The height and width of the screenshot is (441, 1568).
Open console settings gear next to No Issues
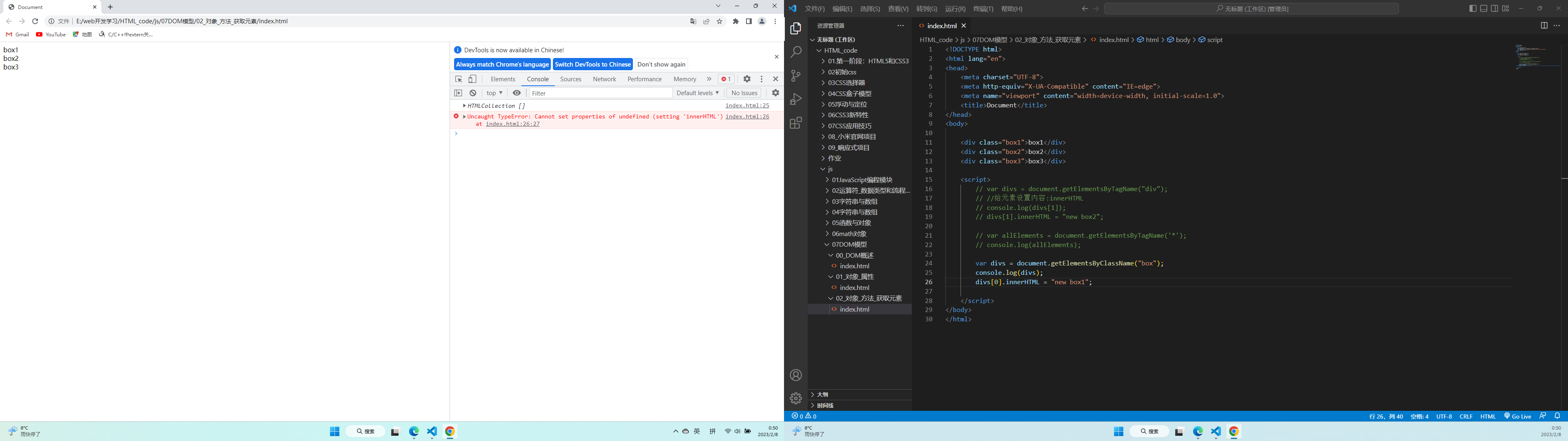point(775,93)
